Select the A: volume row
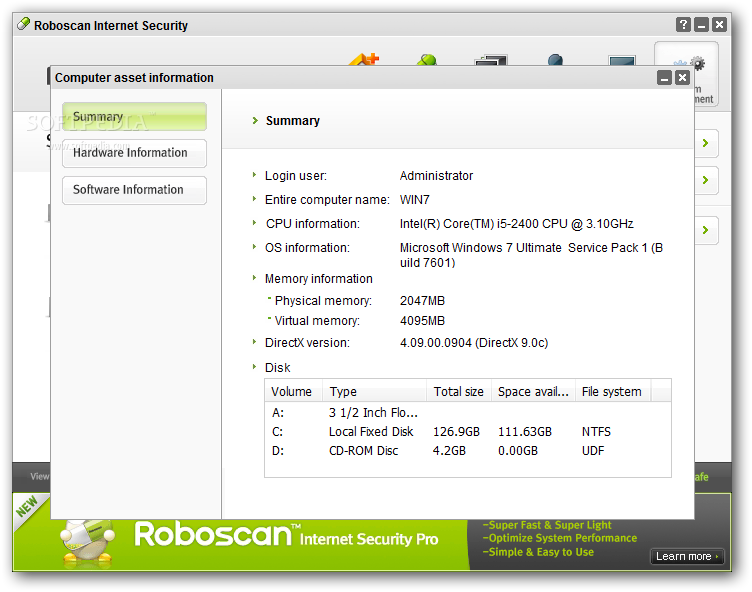 click(x=468, y=413)
